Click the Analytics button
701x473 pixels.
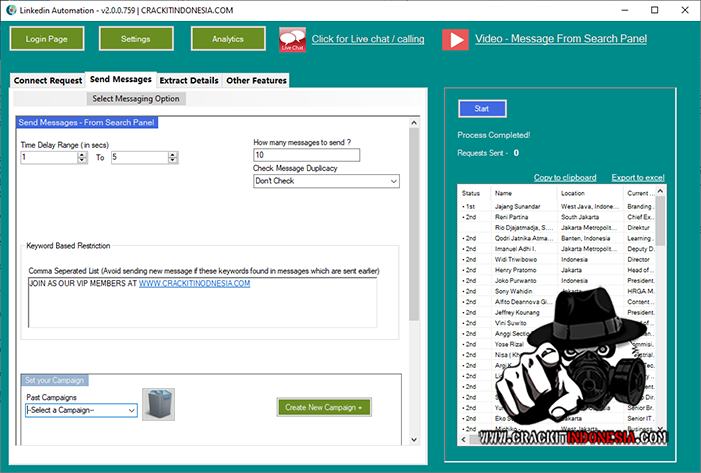(x=226, y=39)
